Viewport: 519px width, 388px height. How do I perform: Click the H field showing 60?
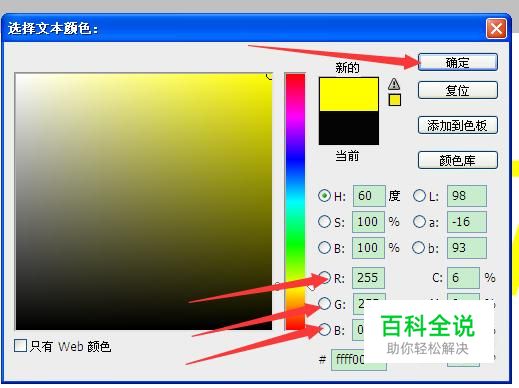(369, 196)
